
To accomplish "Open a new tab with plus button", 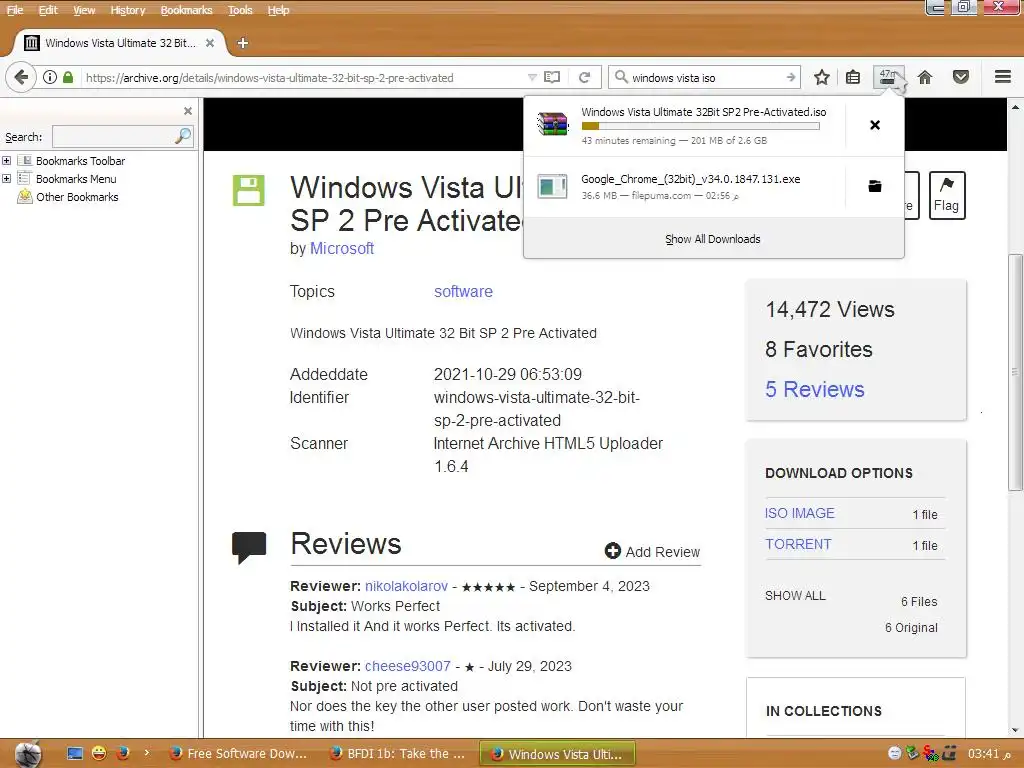I will pyautogui.click(x=243, y=43).
